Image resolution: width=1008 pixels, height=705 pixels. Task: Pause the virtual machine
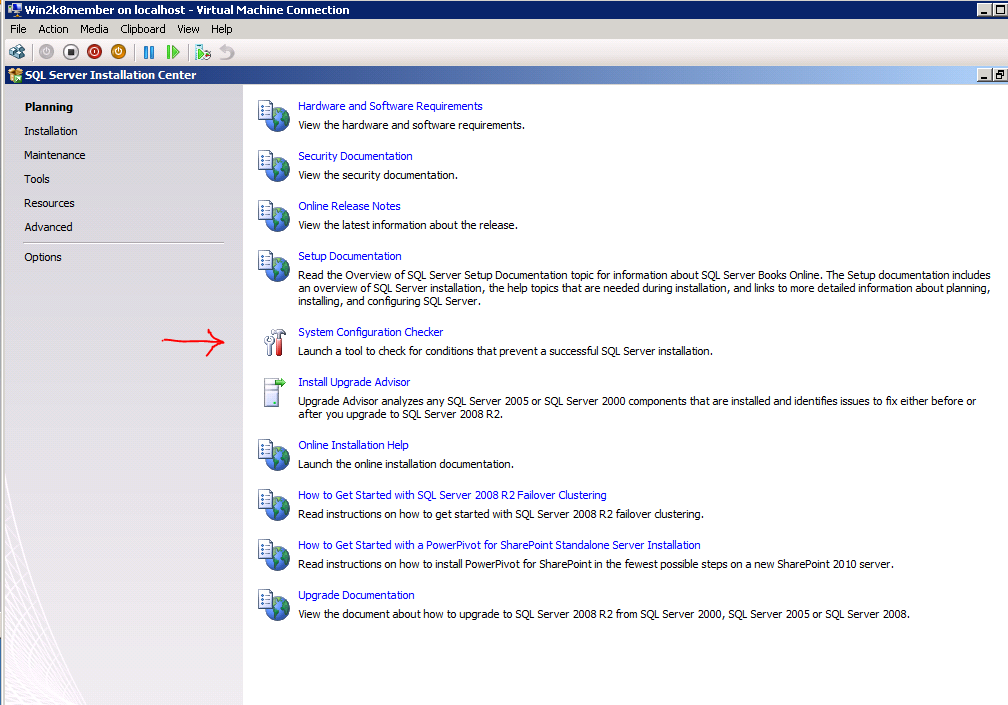[x=148, y=52]
